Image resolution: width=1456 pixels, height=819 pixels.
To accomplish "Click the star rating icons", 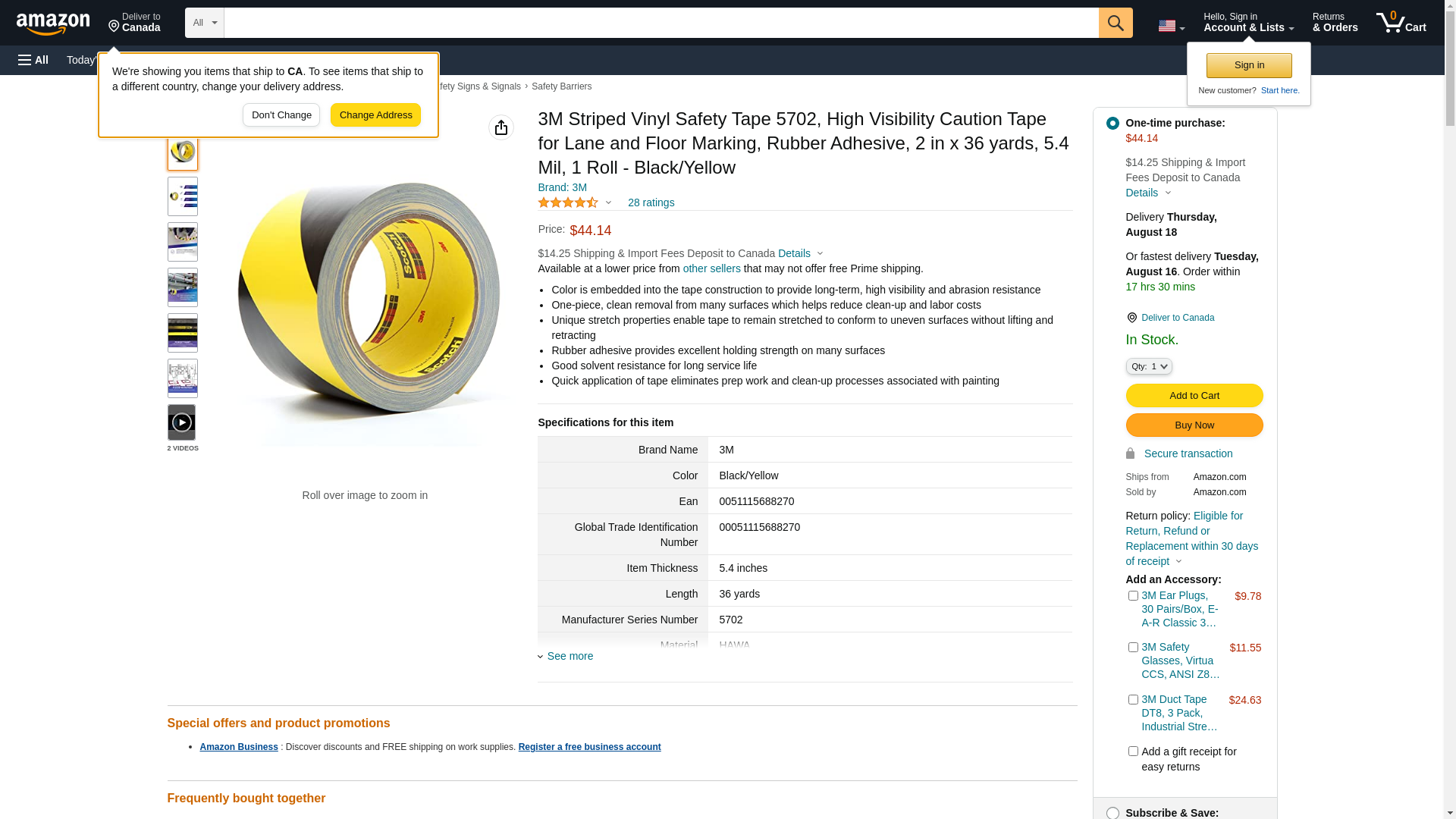I will point(568,202).
